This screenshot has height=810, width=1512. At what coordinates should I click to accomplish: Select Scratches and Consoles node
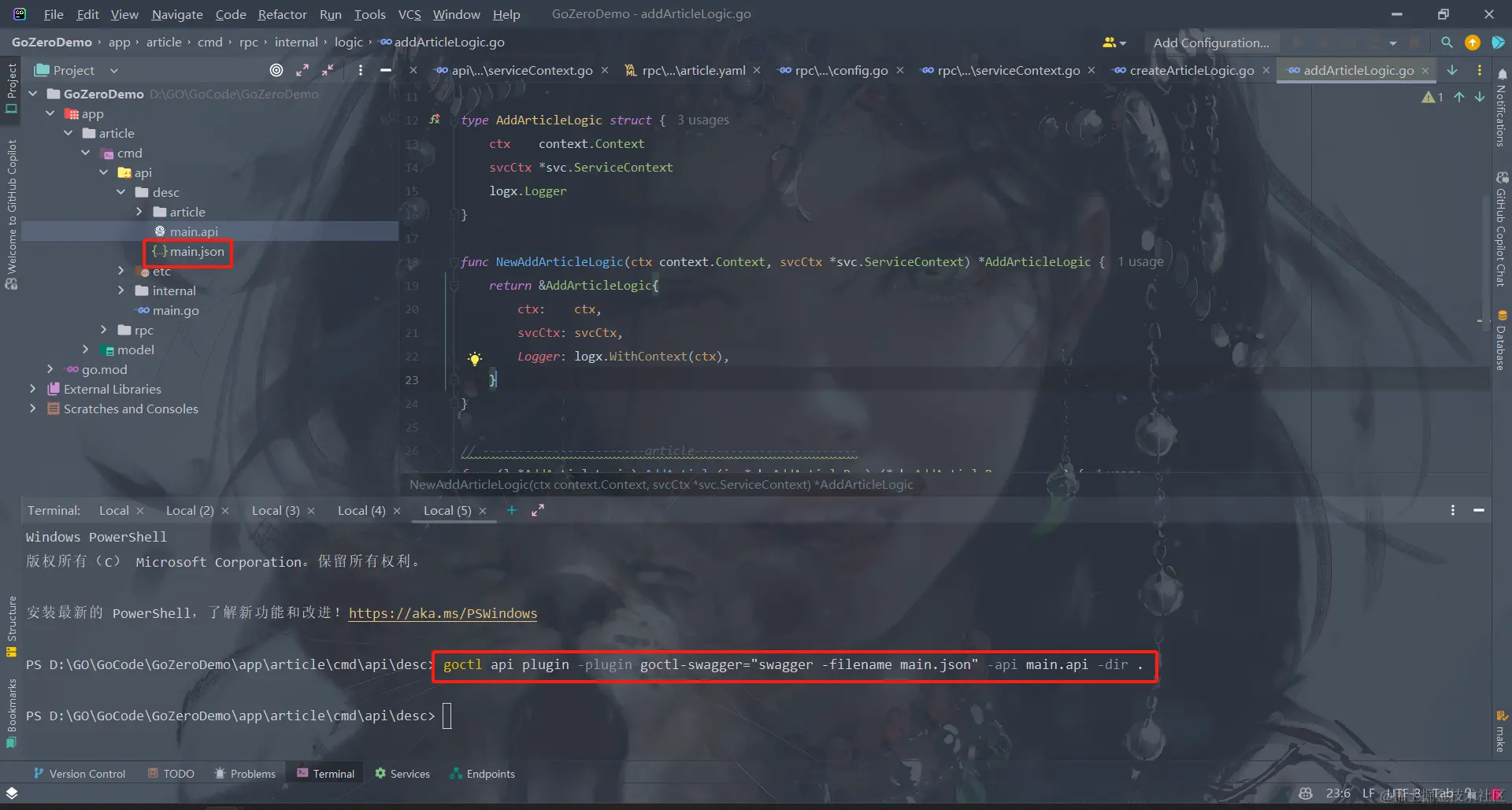point(131,409)
